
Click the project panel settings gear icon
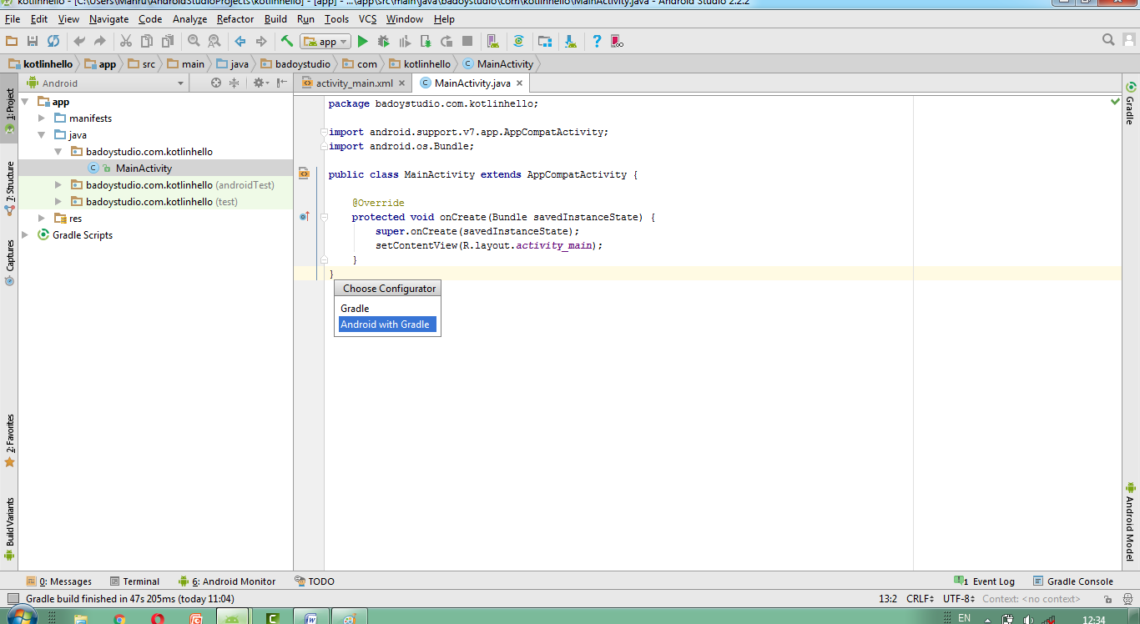(x=259, y=83)
